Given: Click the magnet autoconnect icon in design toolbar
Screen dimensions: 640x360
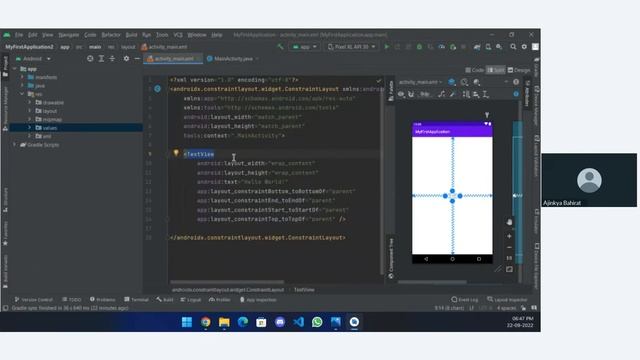Looking at the screenshot, I should point(411,94).
